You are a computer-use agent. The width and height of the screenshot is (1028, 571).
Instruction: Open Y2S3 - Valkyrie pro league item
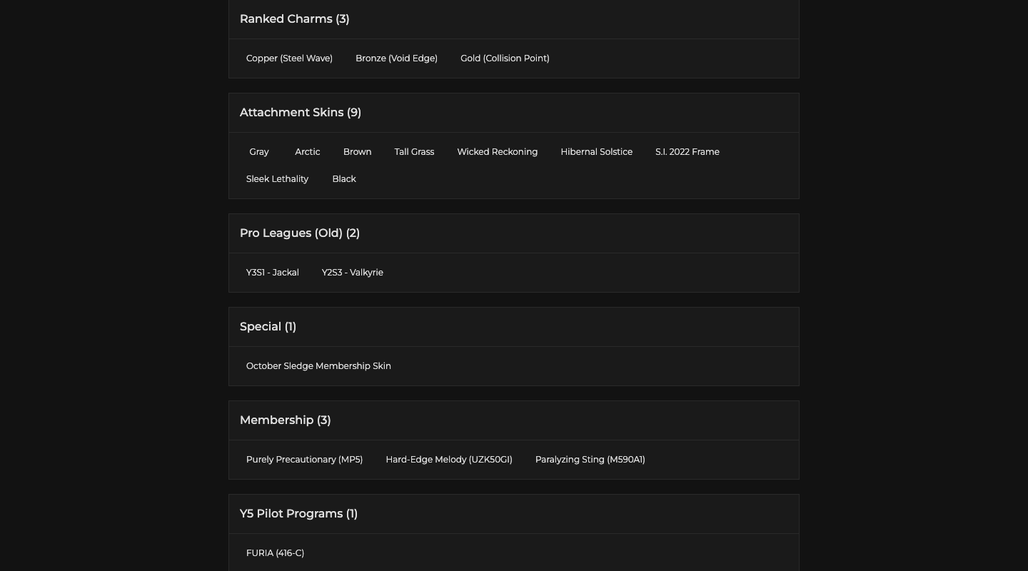pyautogui.click(x=352, y=273)
